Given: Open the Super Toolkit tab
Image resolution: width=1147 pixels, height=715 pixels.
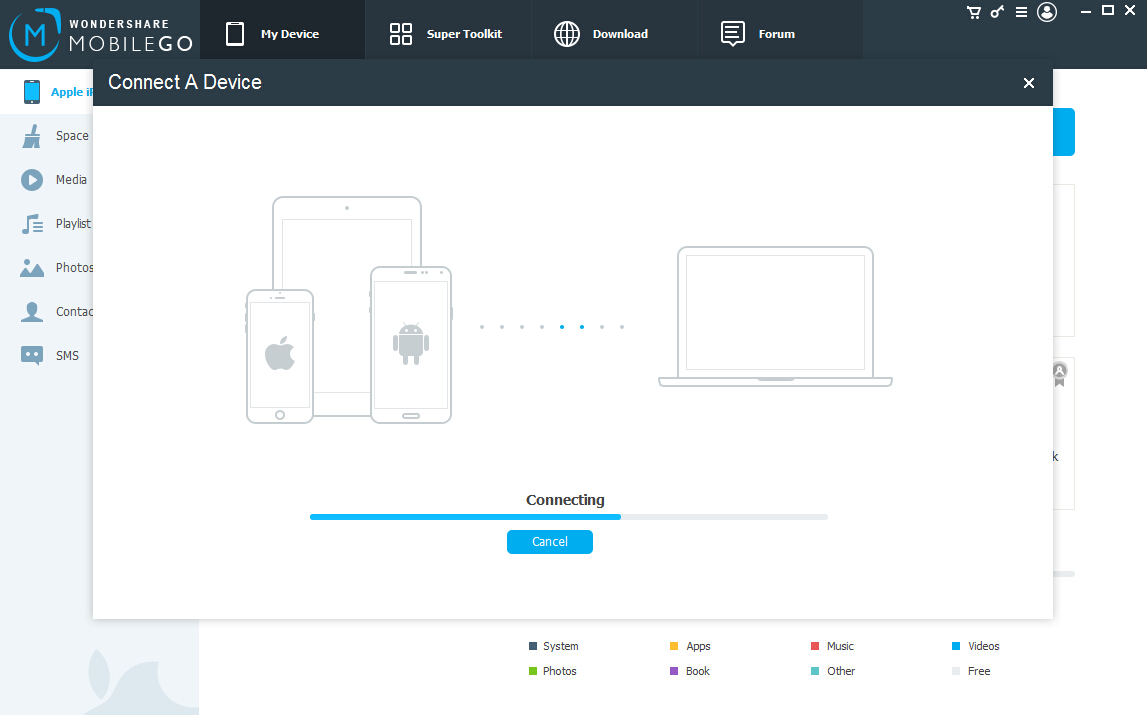Looking at the screenshot, I should point(447,34).
